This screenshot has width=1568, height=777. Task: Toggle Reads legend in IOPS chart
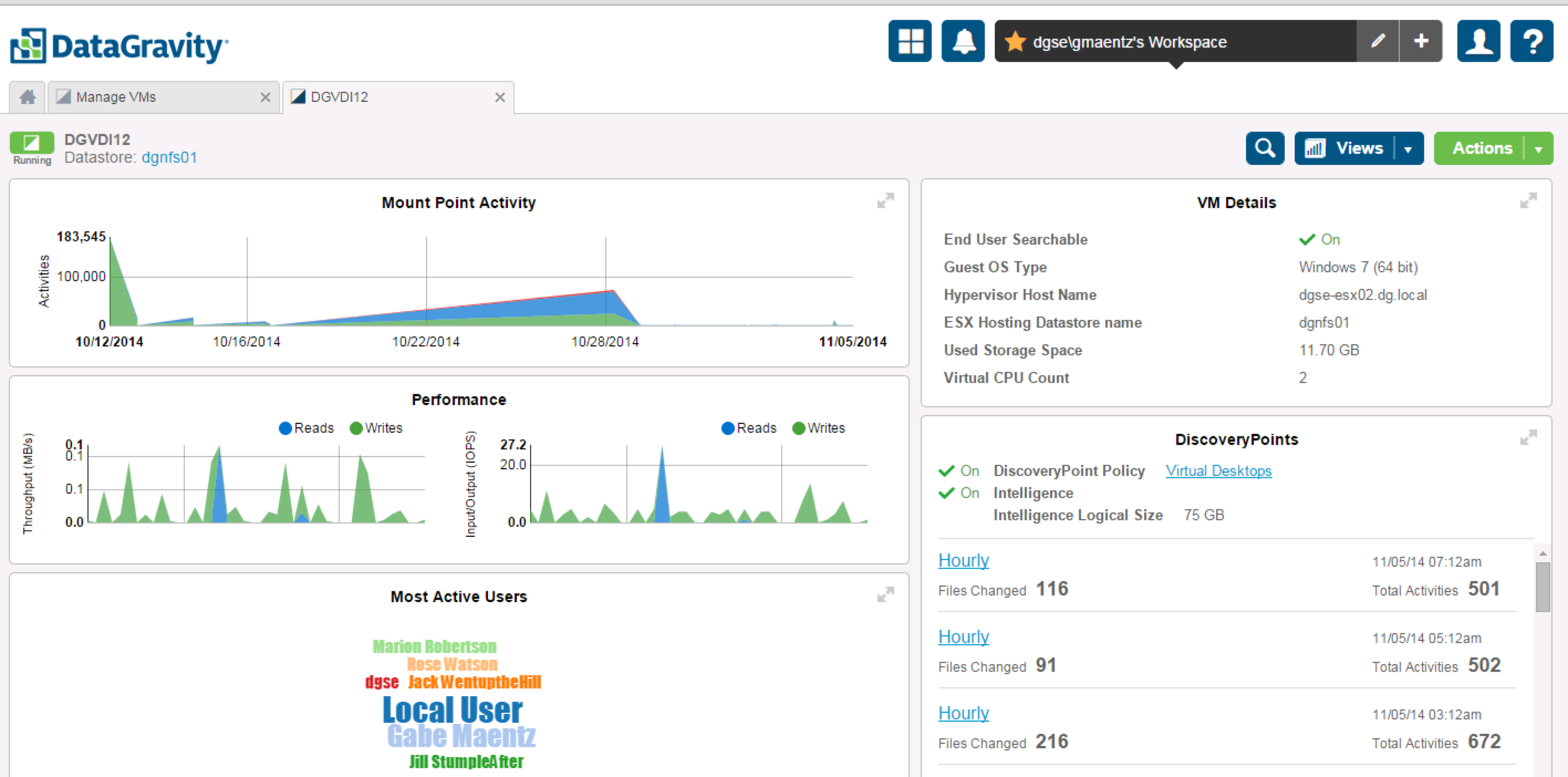pos(749,428)
